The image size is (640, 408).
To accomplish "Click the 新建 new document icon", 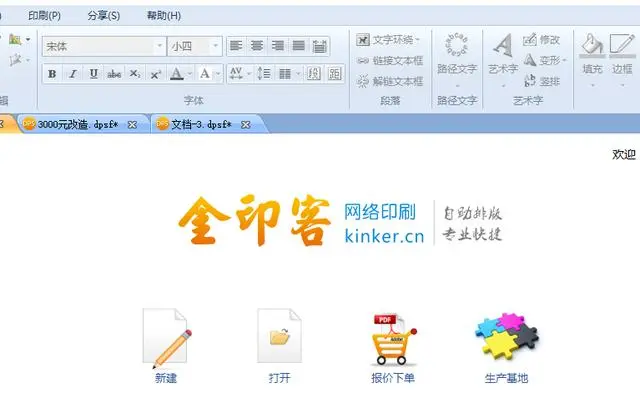I will coord(167,338).
